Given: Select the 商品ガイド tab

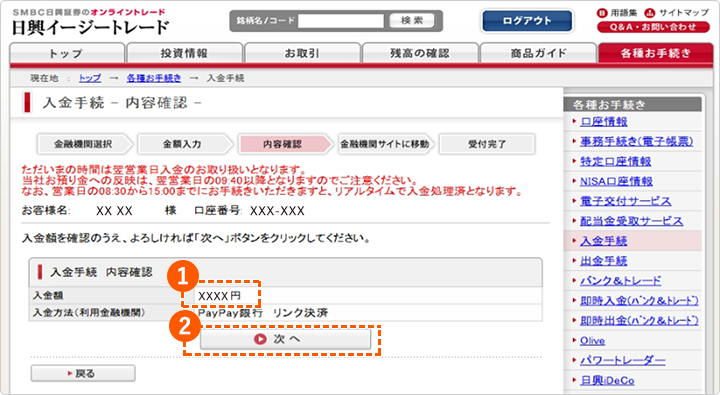Looking at the screenshot, I should click(x=538, y=53).
